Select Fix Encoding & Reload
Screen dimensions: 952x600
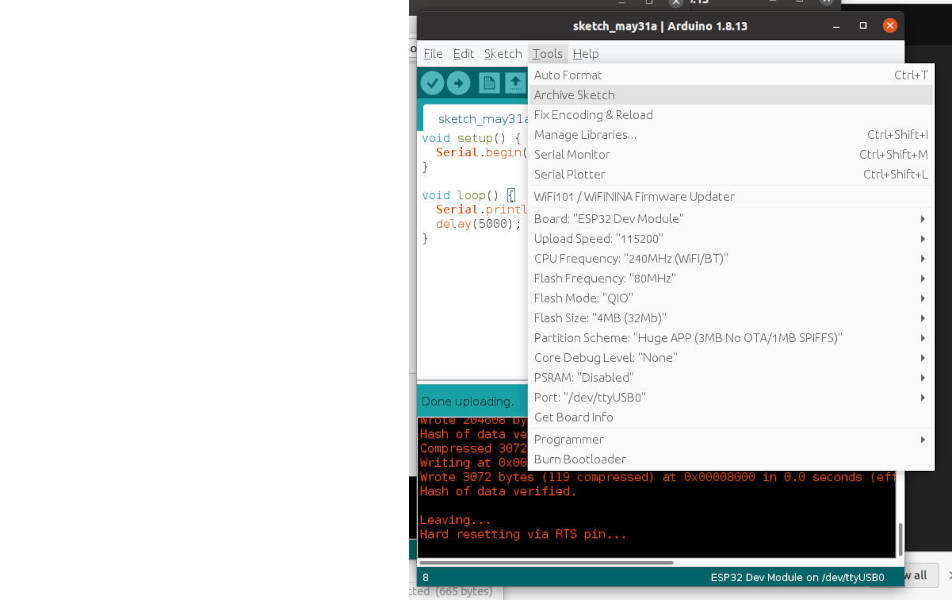[731, 115]
